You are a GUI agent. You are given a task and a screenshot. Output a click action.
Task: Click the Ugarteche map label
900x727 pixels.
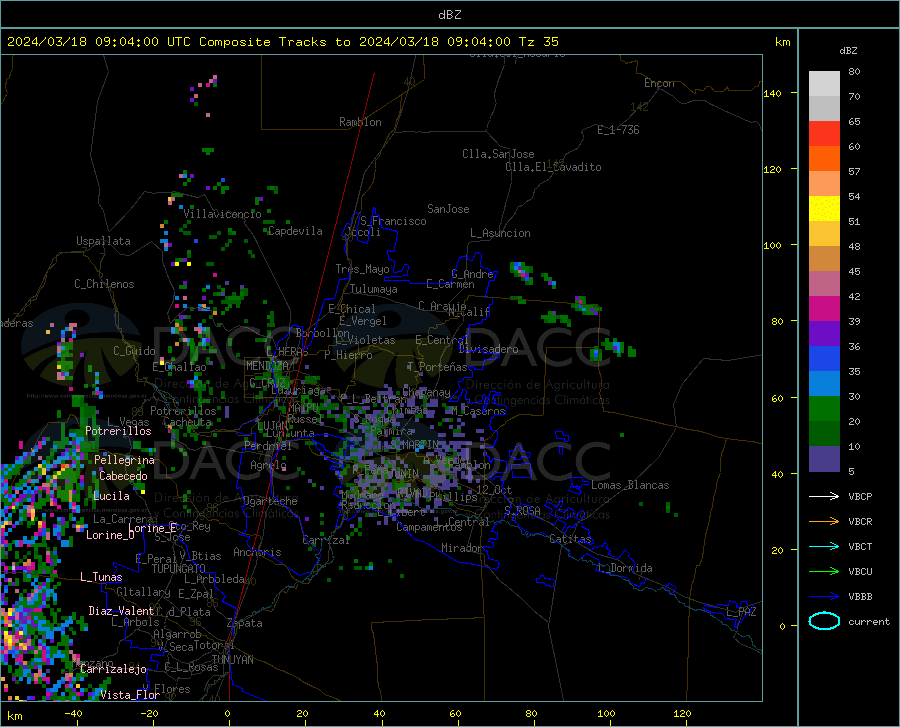click(x=270, y=501)
